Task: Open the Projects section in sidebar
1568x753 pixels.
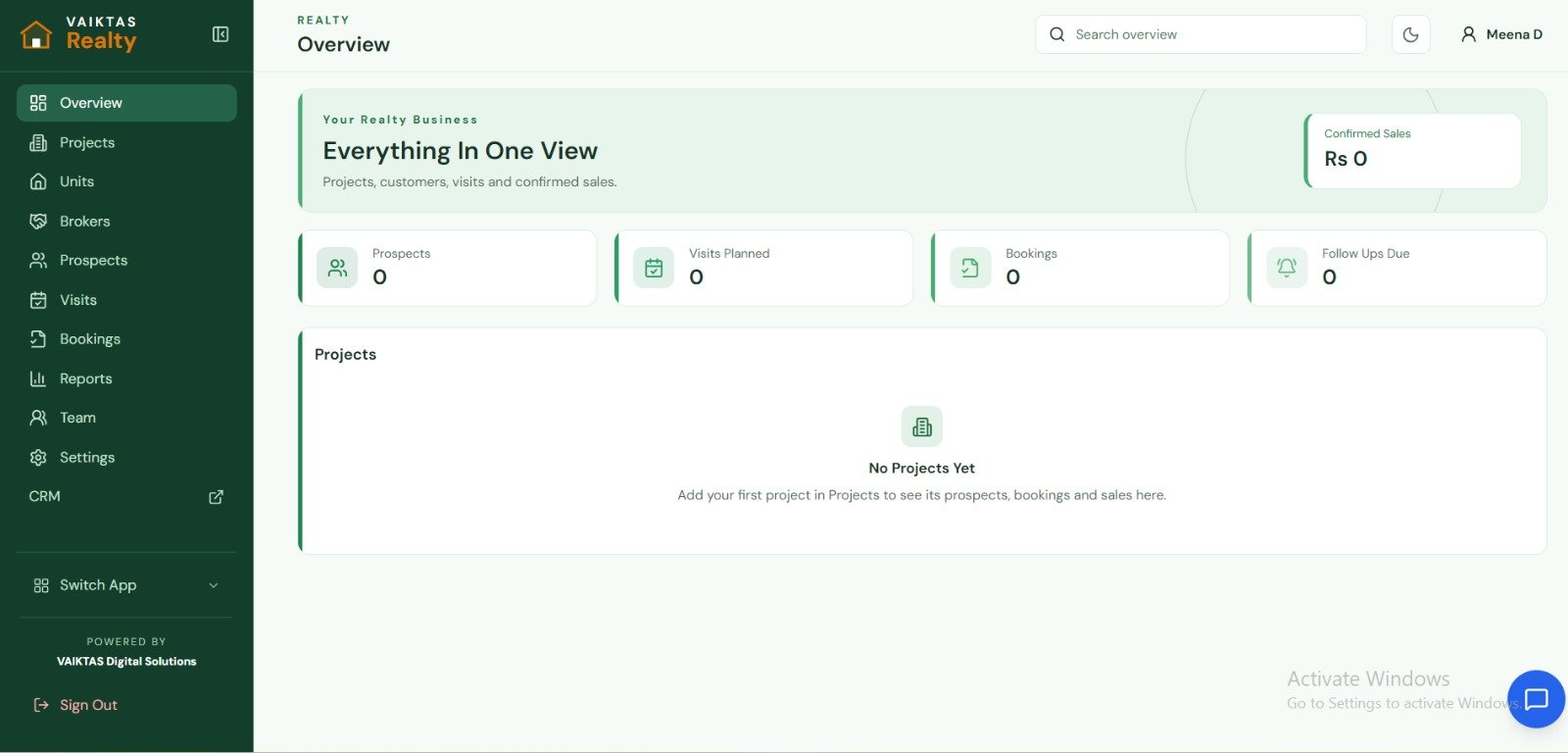Action: (x=126, y=143)
